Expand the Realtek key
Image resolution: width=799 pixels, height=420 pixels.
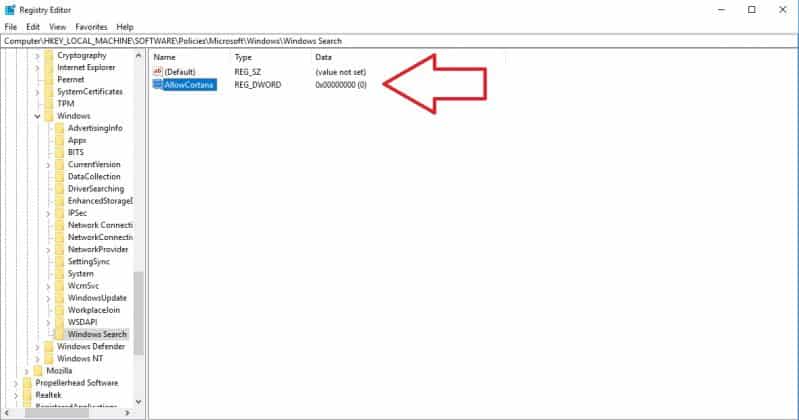coord(16,396)
